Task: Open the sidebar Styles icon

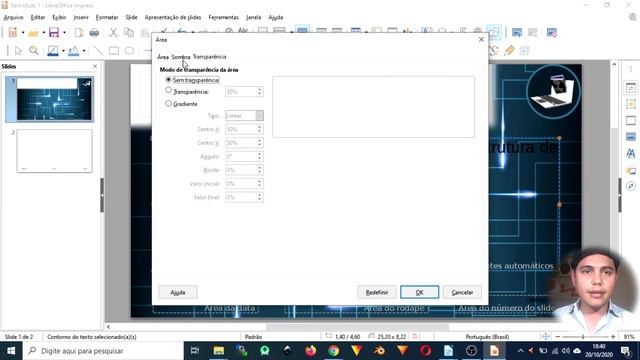Action: [x=631, y=153]
